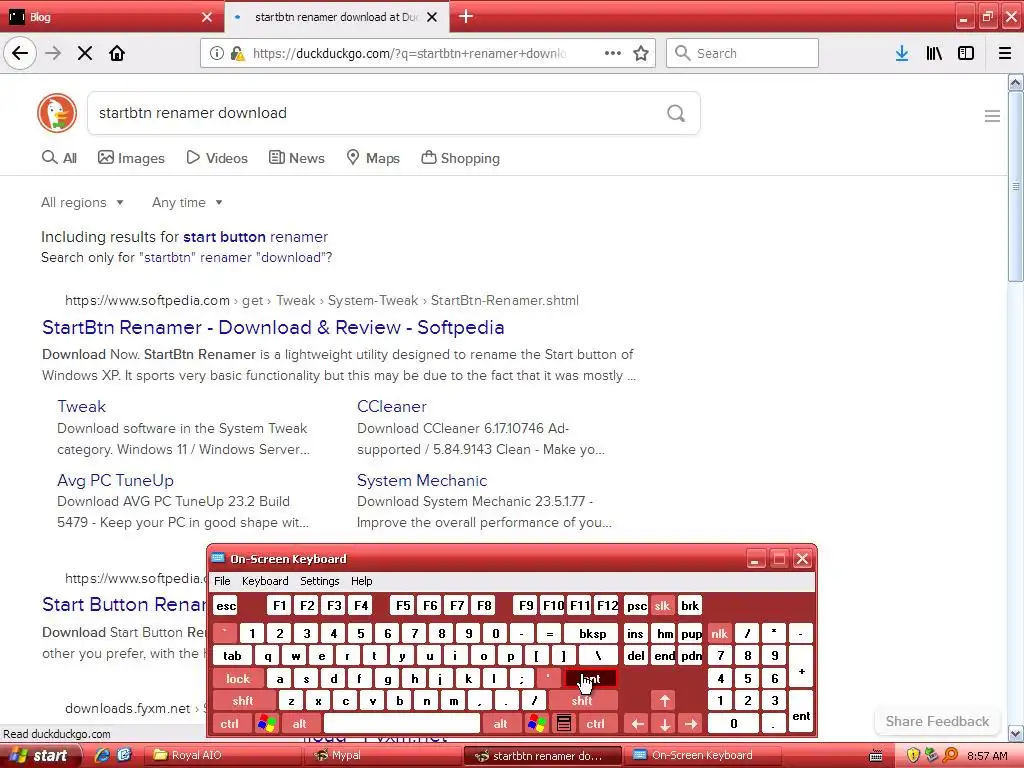Open the System Mechanic sublink

(422, 480)
